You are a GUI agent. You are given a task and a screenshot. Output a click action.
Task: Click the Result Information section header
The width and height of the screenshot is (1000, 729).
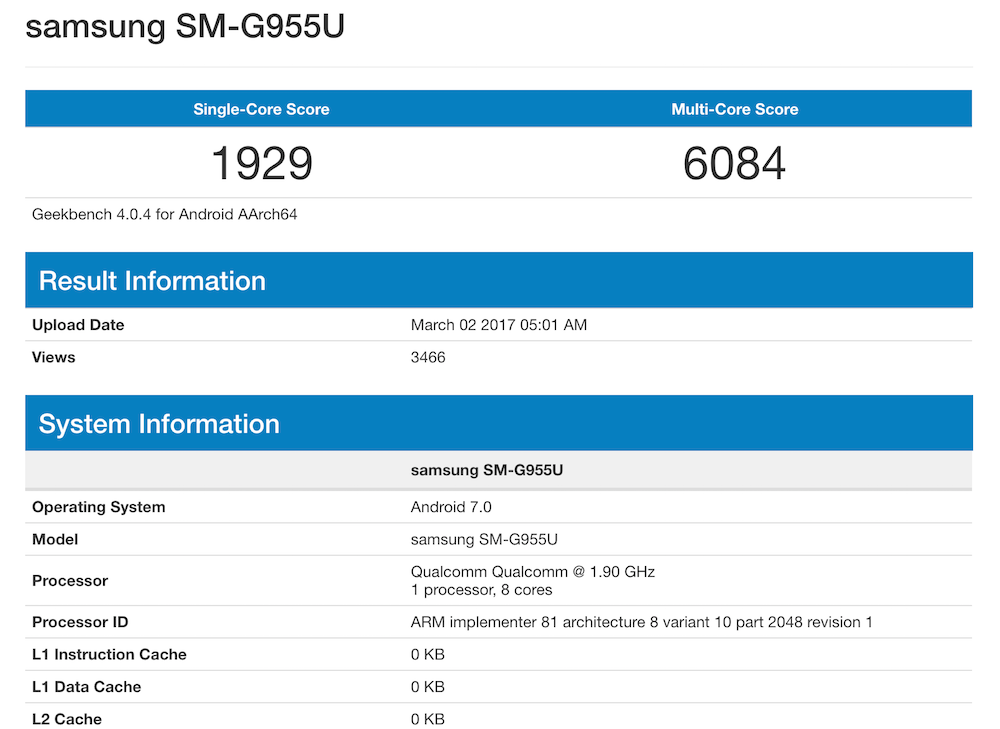(x=152, y=280)
